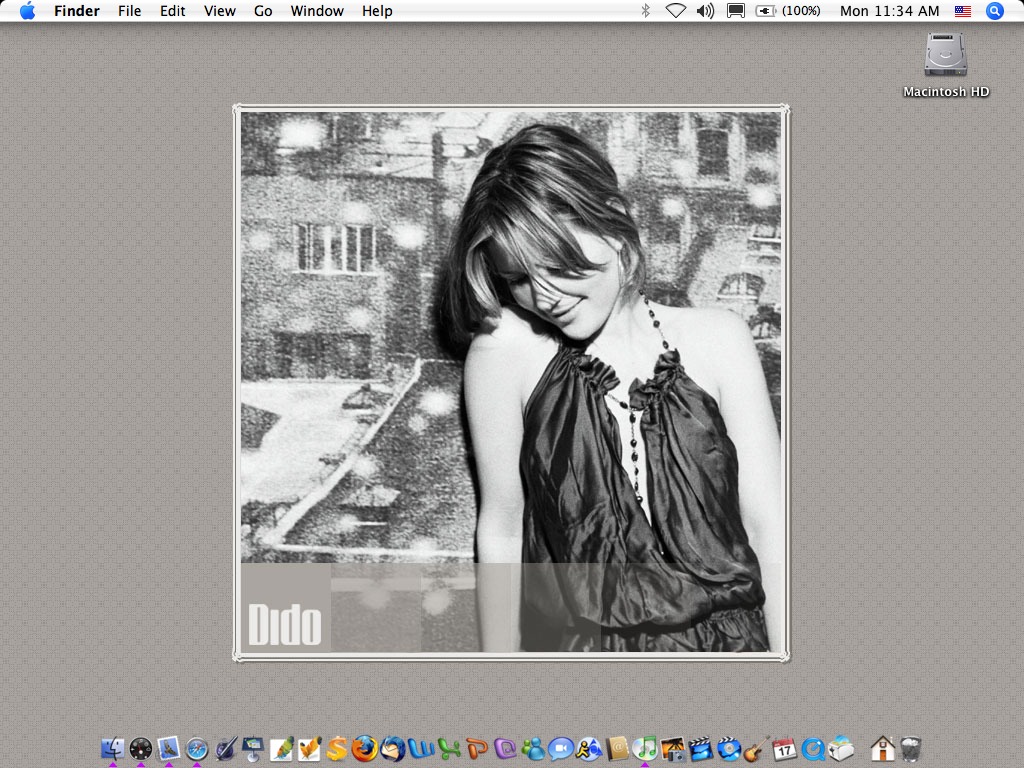Open the US flag input menu
The height and width of the screenshot is (768, 1024).
pyautogui.click(x=963, y=11)
